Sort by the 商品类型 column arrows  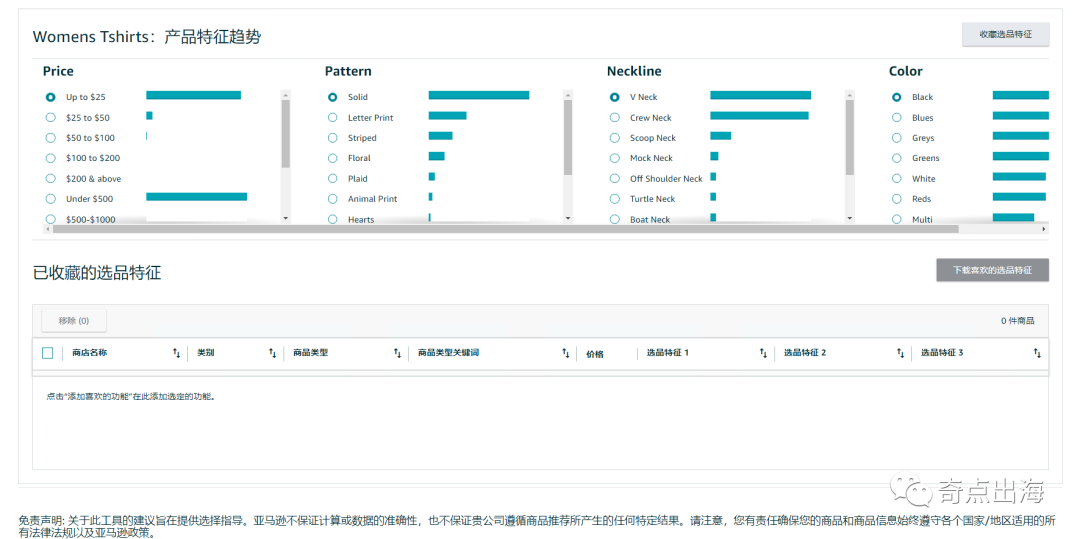pos(397,353)
